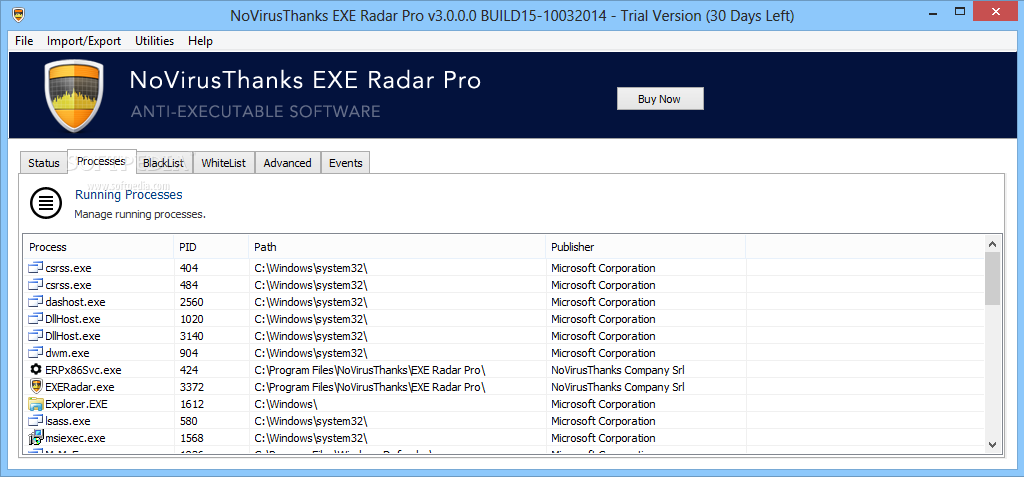Sort by the Process column header
The height and width of the screenshot is (477, 1024).
pos(99,247)
